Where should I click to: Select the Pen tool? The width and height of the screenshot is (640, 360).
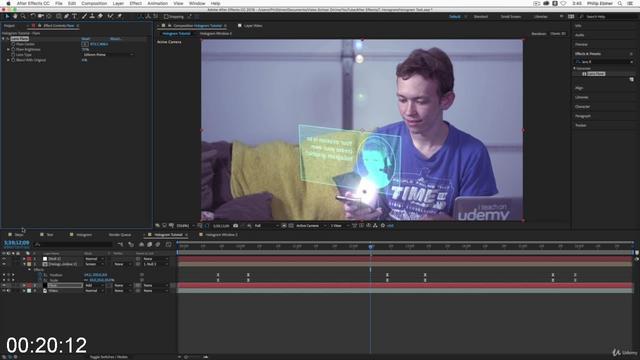[x=67, y=16]
